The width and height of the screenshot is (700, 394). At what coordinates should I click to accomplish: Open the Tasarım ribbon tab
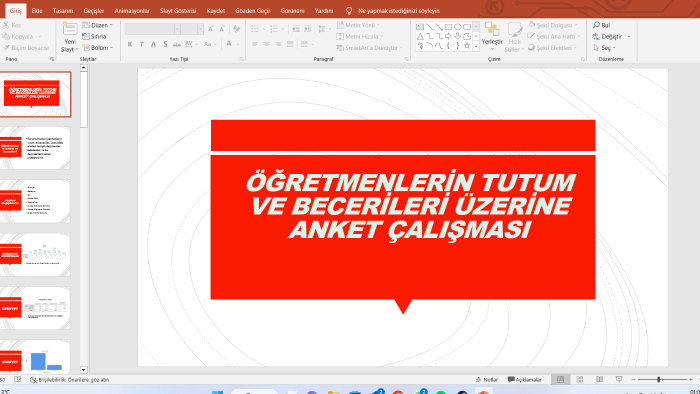[63, 11]
